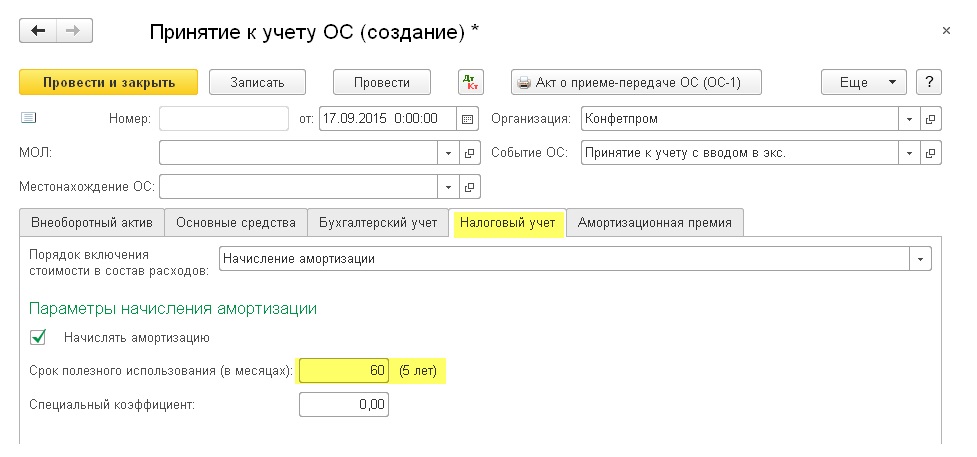Click Параметры начисления амортизации heading
The image size is (977, 457).
point(173,309)
